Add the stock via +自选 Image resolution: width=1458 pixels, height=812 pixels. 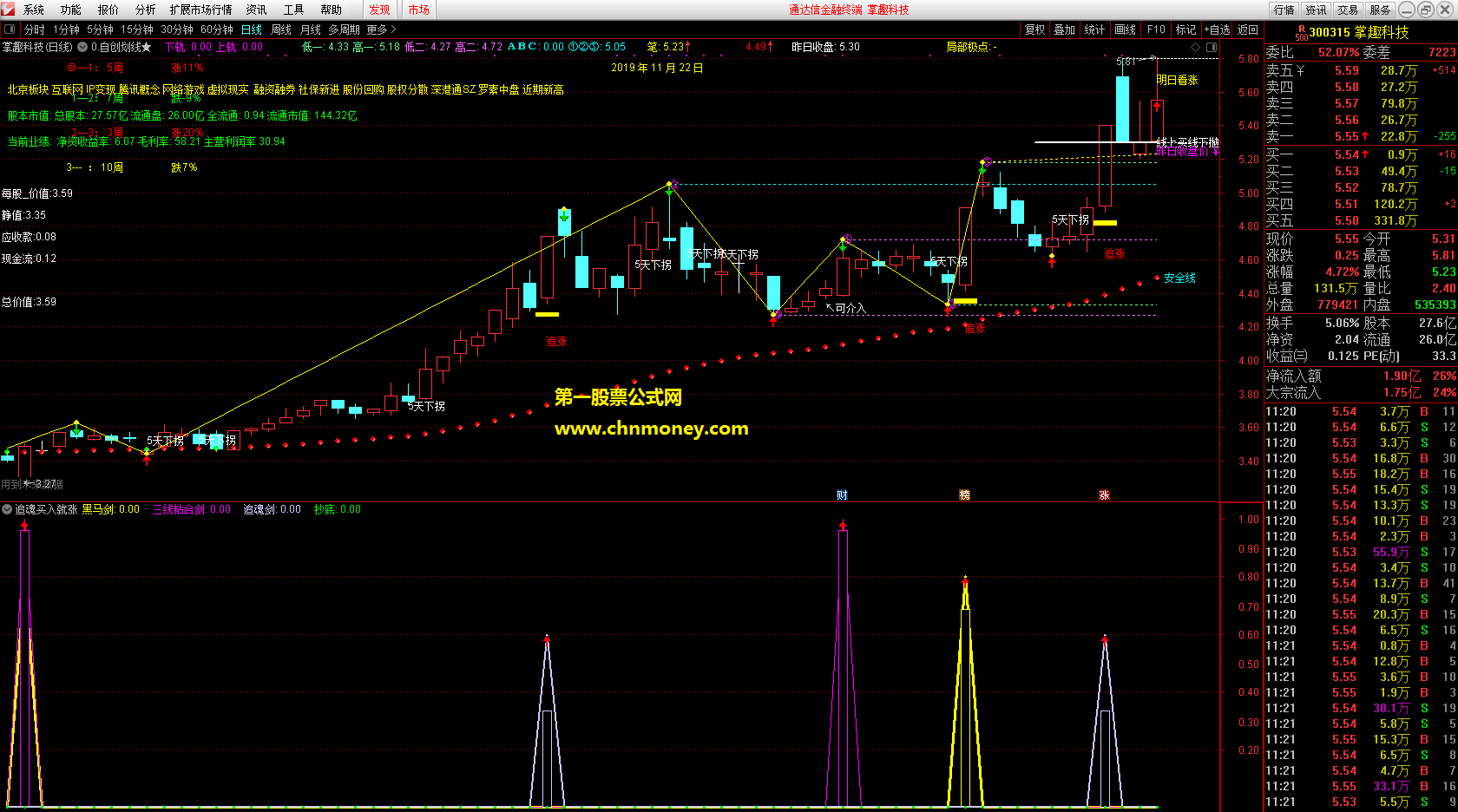click(x=1217, y=29)
